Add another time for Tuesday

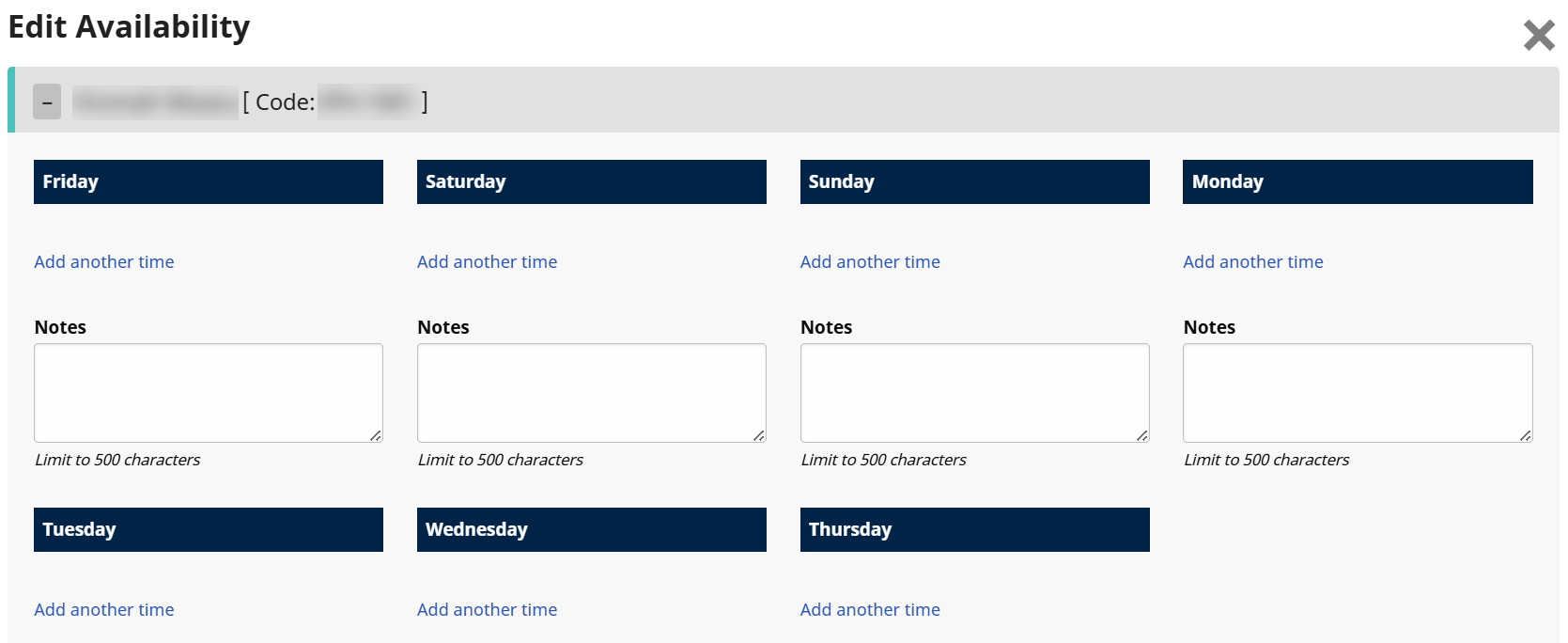104,610
